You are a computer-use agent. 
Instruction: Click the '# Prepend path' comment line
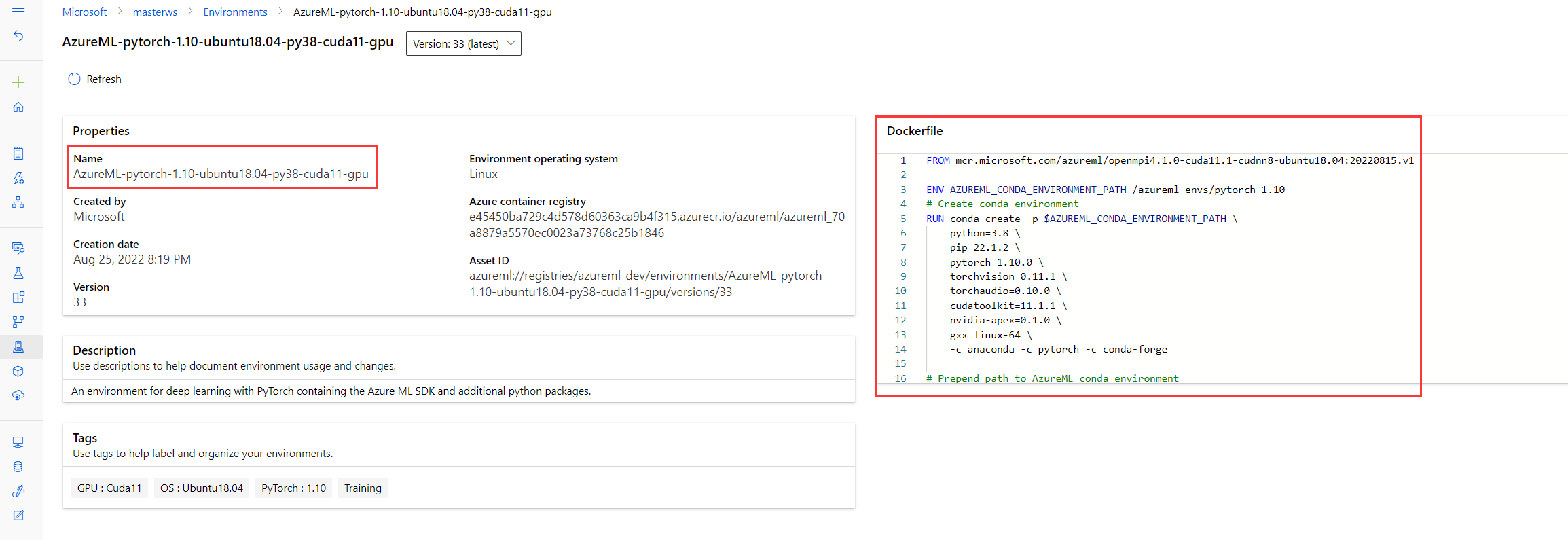(x=1053, y=378)
